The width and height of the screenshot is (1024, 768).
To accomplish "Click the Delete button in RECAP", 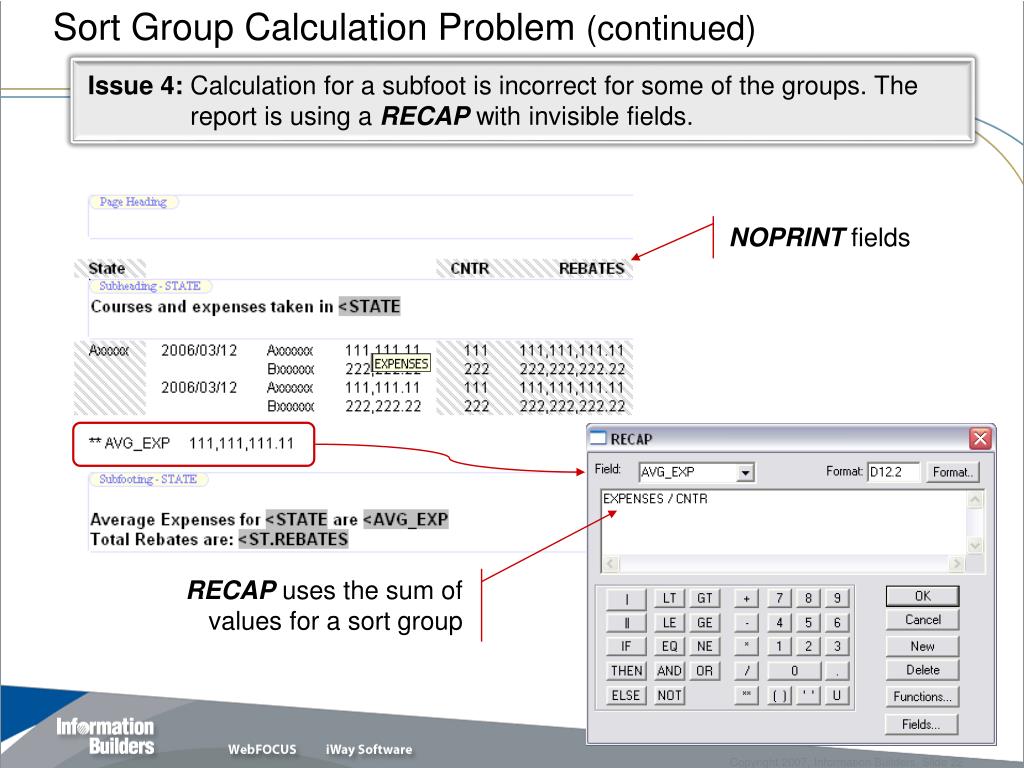I will [x=922, y=670].
